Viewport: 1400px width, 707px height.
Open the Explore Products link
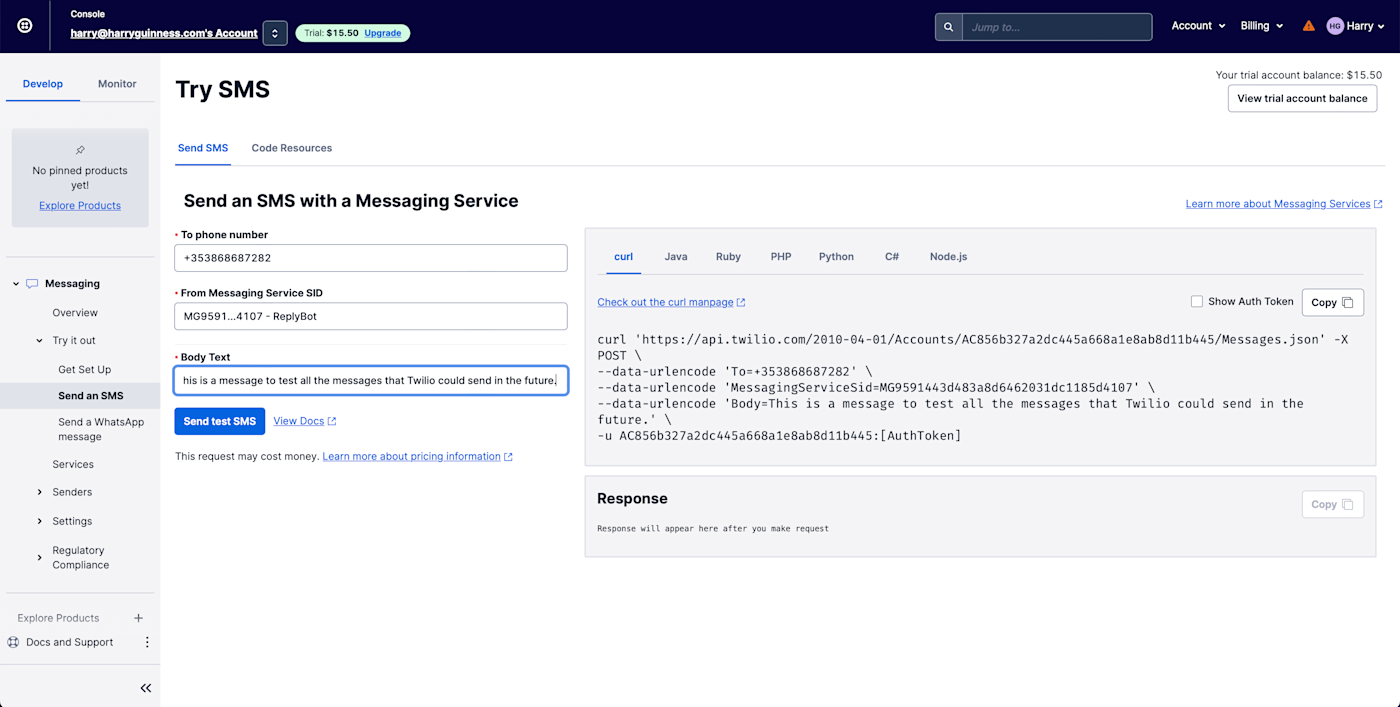click(80, 206)
